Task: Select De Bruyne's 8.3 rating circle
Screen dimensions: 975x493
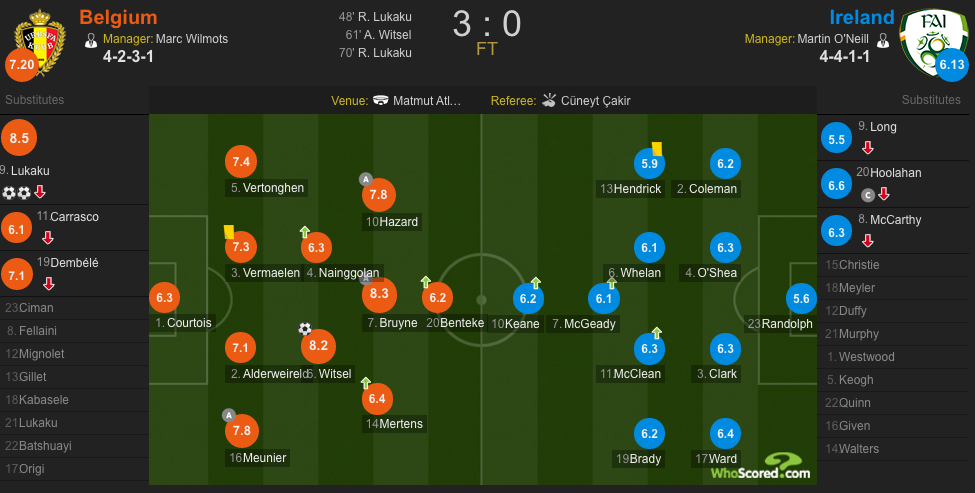Action: 379,295
